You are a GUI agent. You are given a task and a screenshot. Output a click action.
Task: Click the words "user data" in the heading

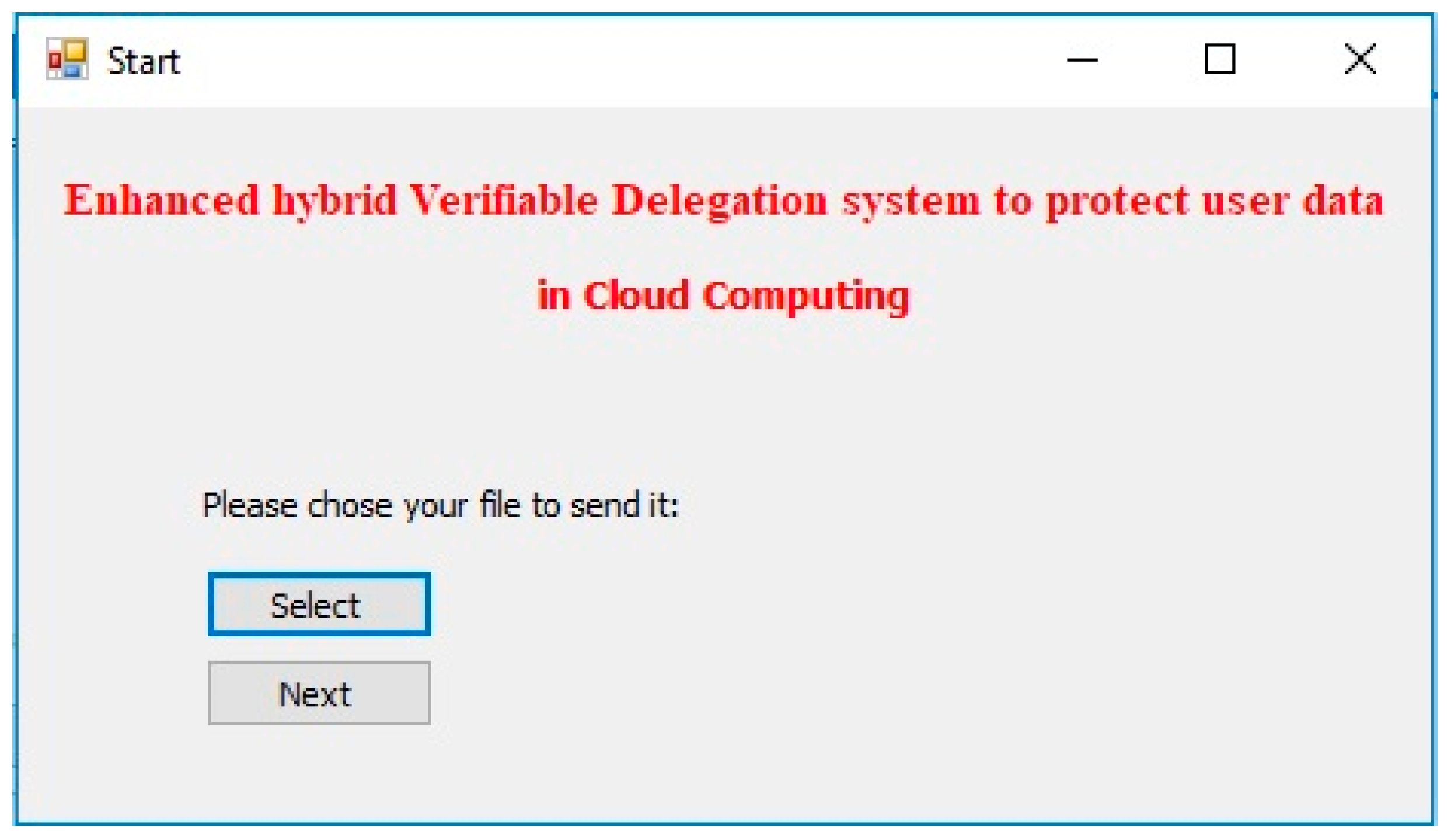click(1292, 200)
